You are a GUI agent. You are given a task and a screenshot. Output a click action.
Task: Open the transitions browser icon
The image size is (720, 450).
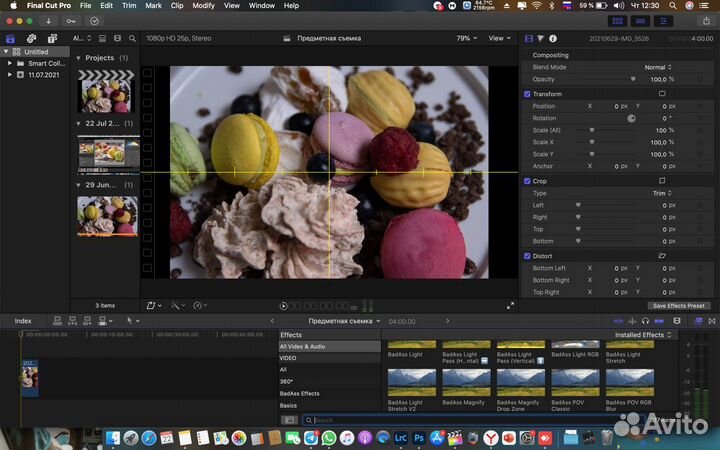point(712,321)
